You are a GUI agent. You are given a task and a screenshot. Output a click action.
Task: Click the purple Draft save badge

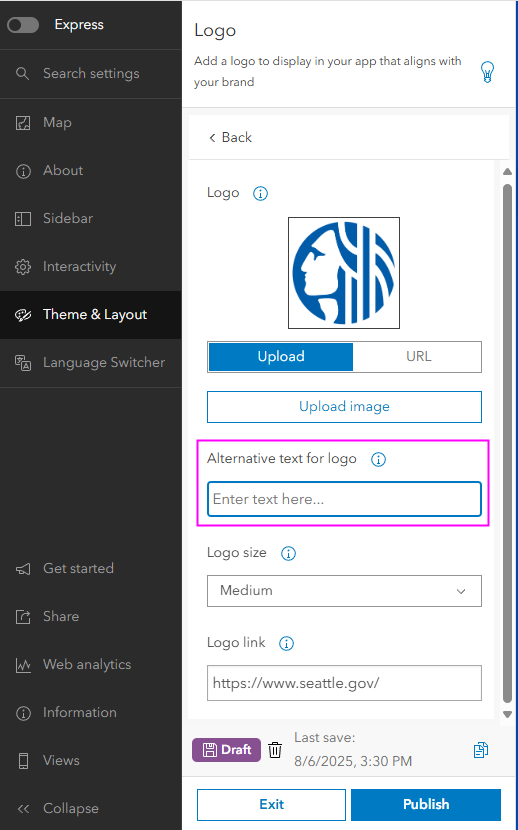[x=226, y=750]
